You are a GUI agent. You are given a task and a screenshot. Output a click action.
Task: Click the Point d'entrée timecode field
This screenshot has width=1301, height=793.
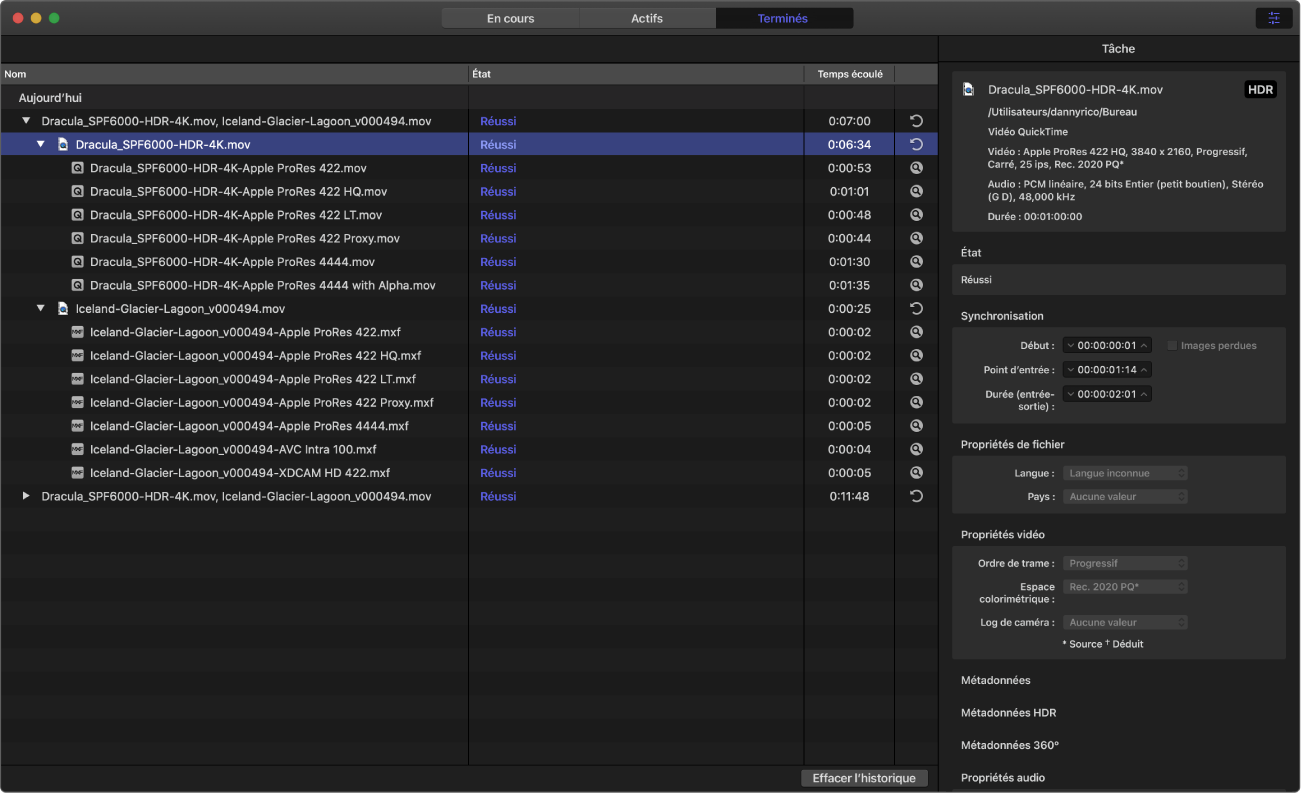point(1107,370)
